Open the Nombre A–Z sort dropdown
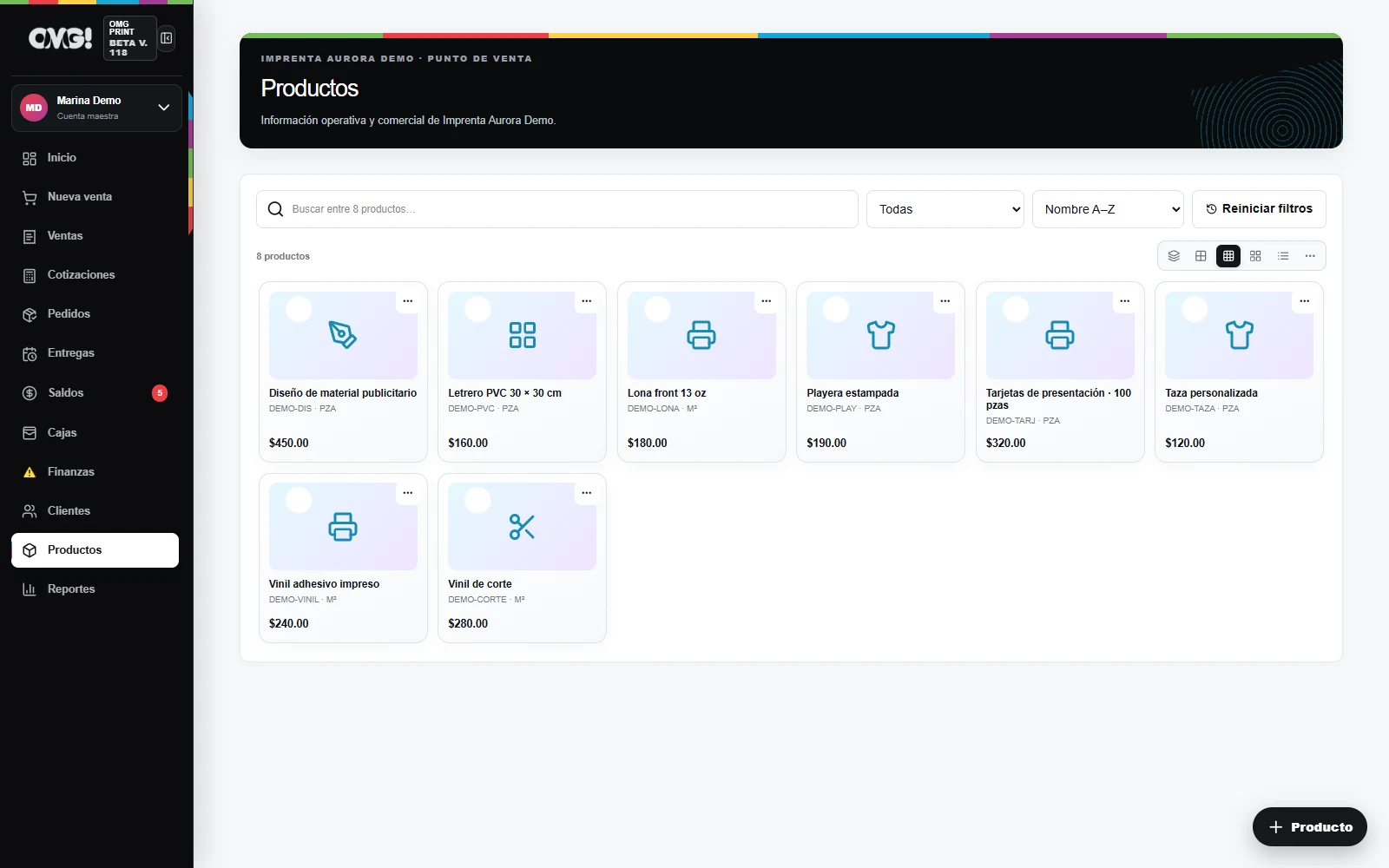 tap(1108, 209)
